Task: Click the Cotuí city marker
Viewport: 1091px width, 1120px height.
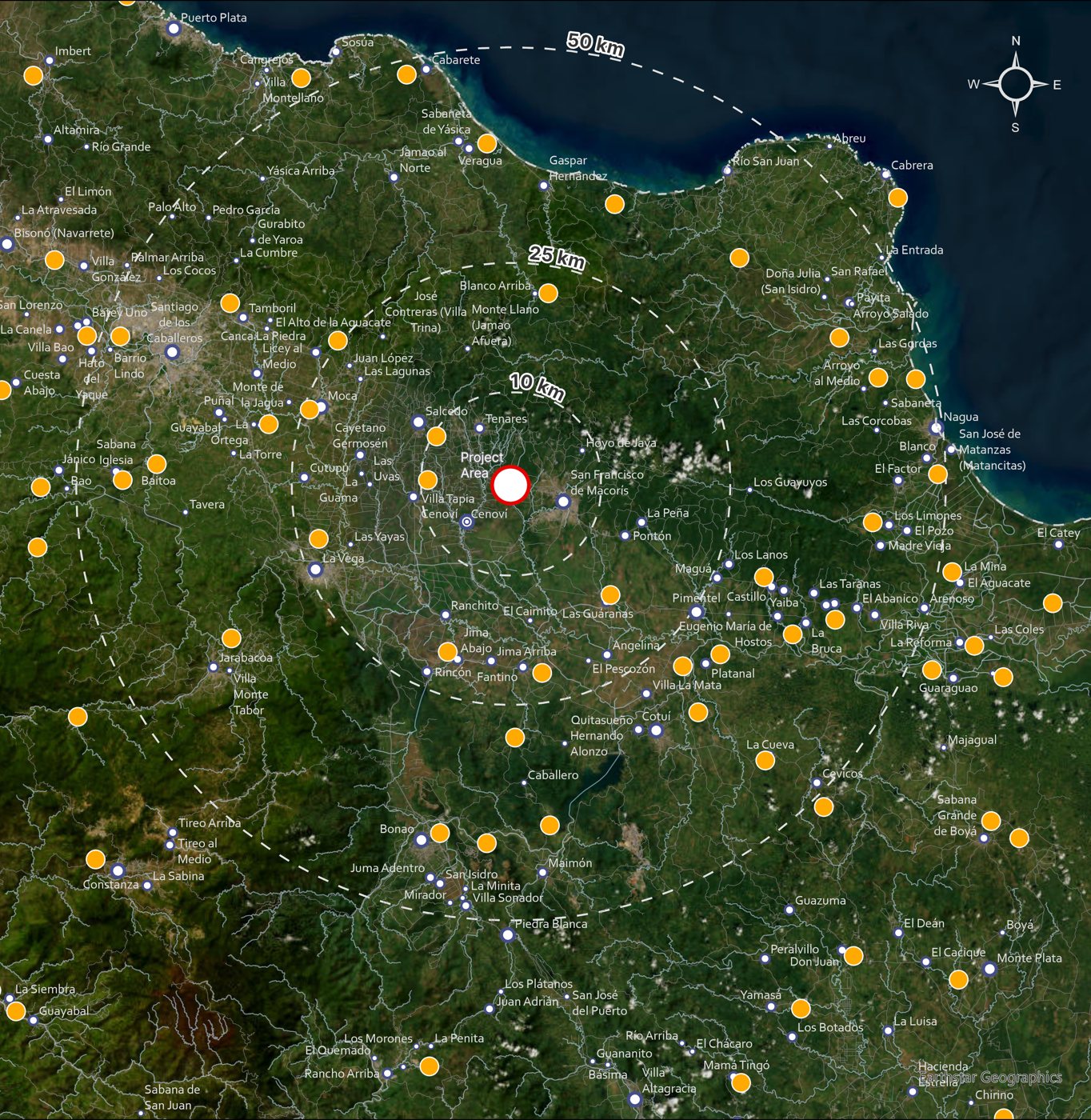Action: click(x=656, y=730)
